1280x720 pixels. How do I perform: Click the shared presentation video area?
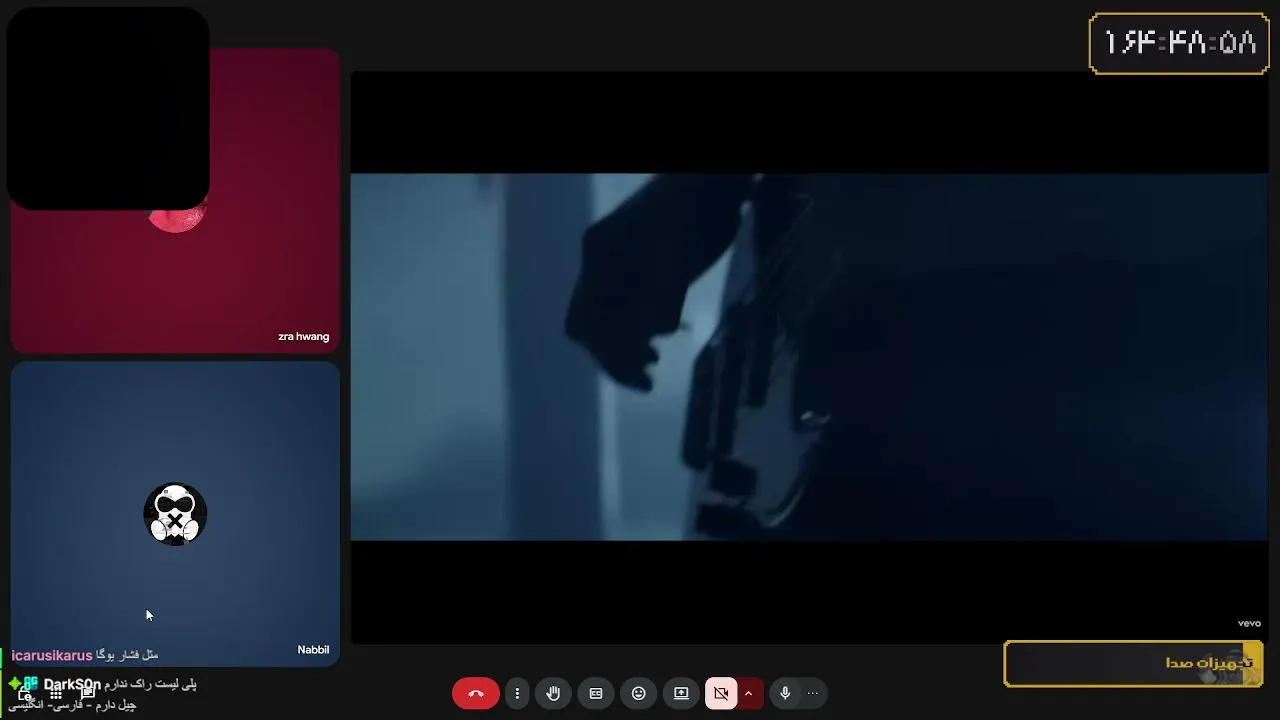(809, 357)
